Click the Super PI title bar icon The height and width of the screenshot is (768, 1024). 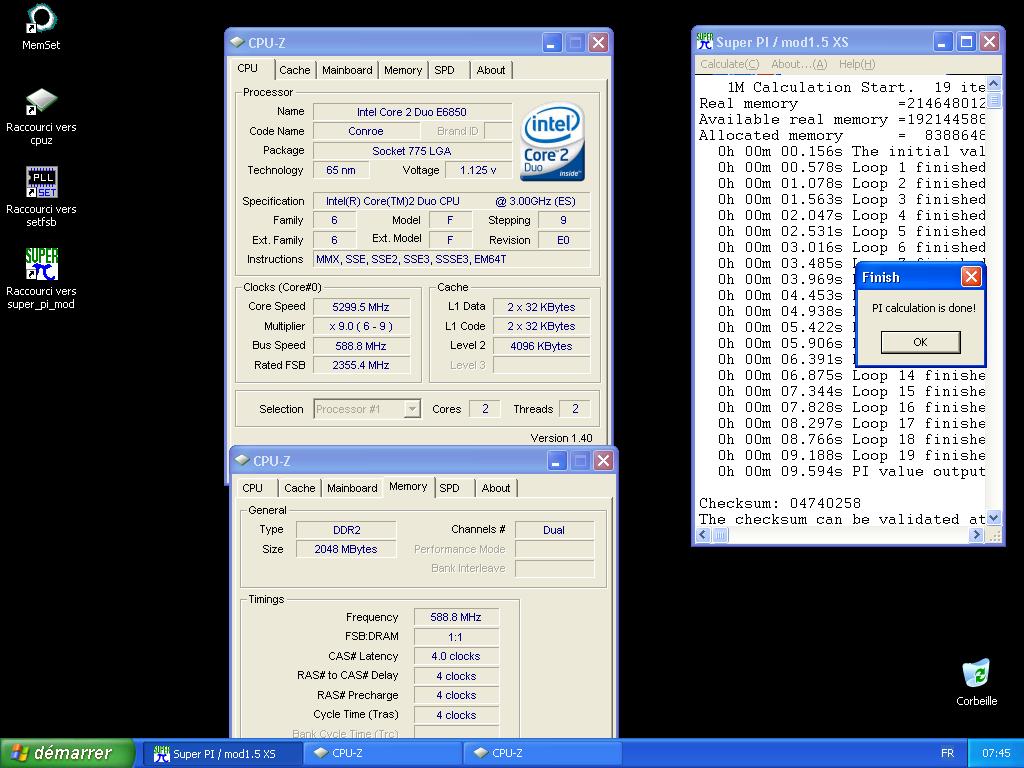tap(705, 42)
